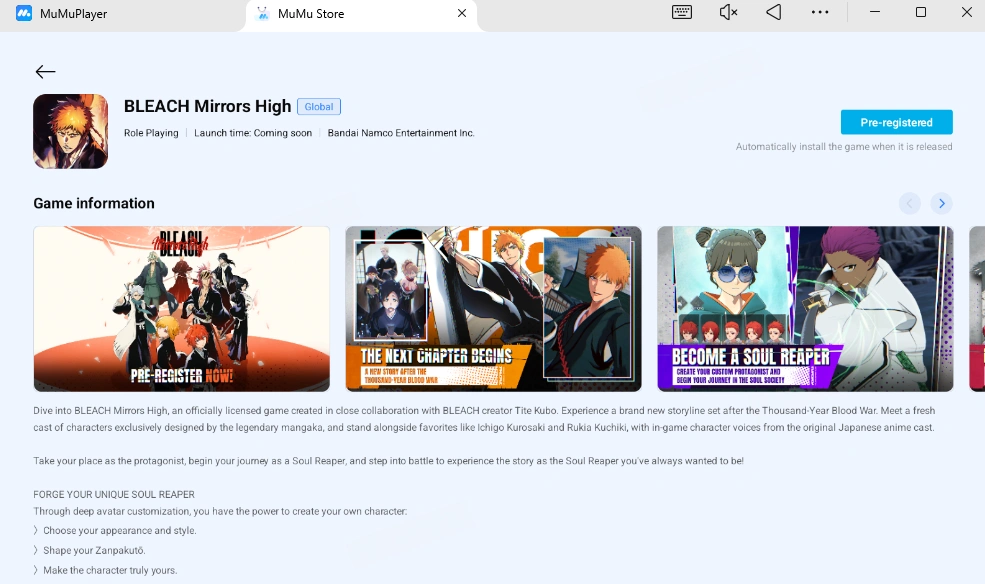This screenshot has width=985, height=584.
Task: Click the Global region tag
Action: pos(319,107)
